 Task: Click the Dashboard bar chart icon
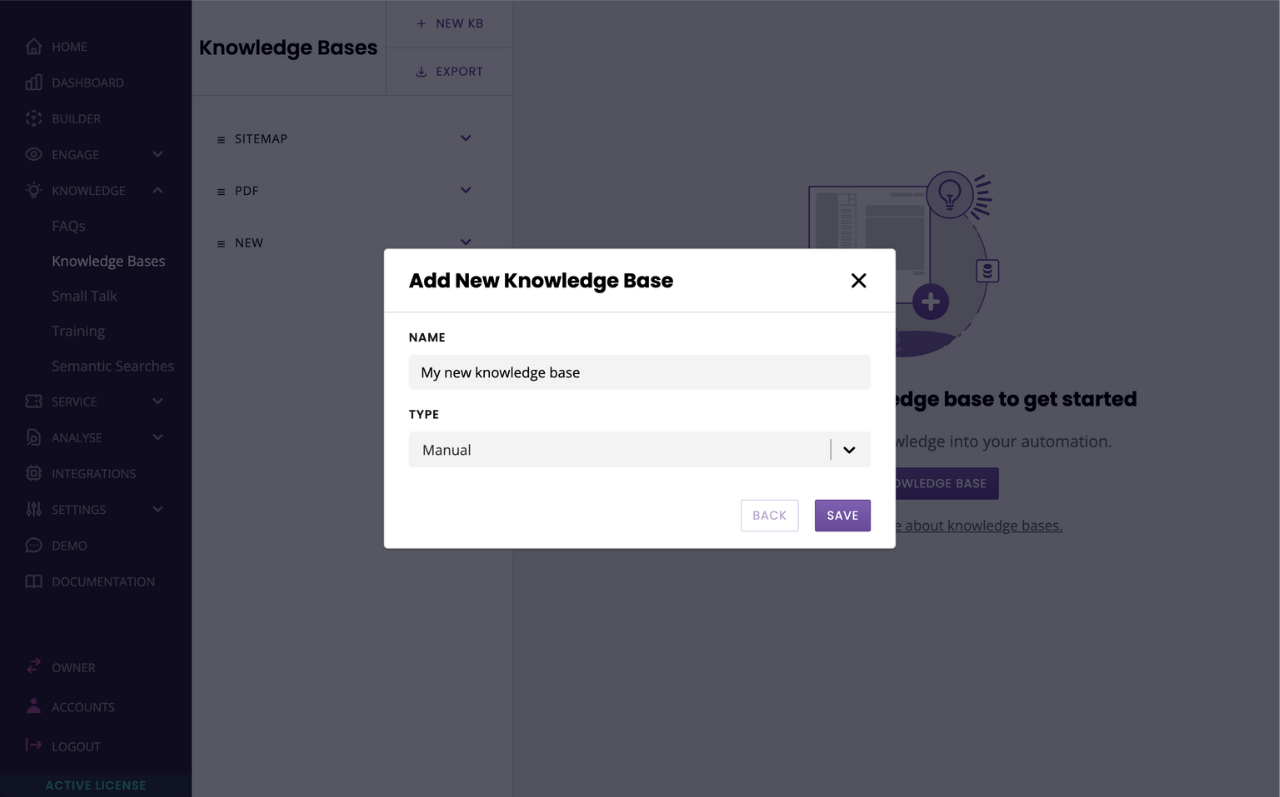tap(34, 82)
